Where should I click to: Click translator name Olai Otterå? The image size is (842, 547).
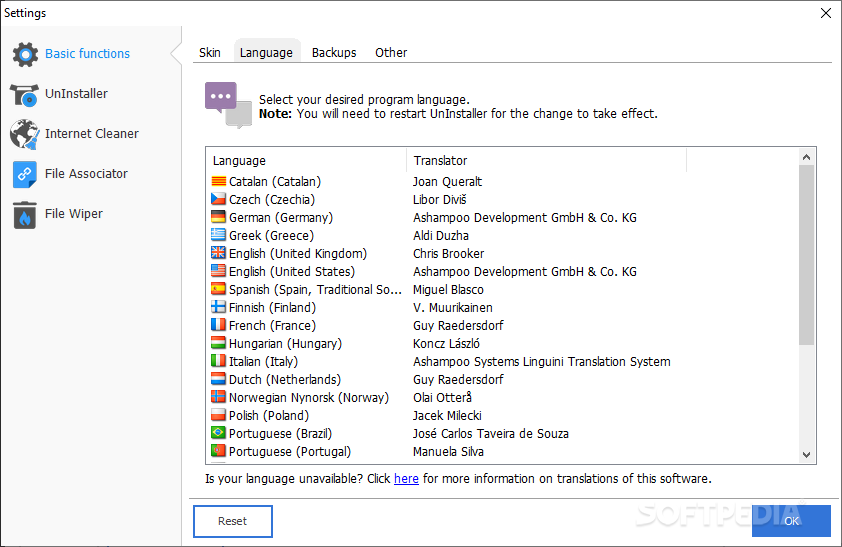(442, 397)
